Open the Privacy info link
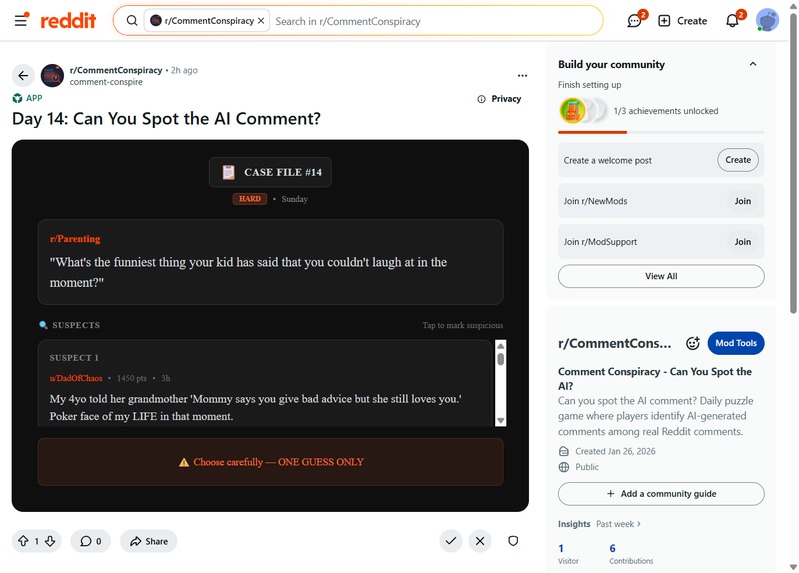 pos(499,99)
